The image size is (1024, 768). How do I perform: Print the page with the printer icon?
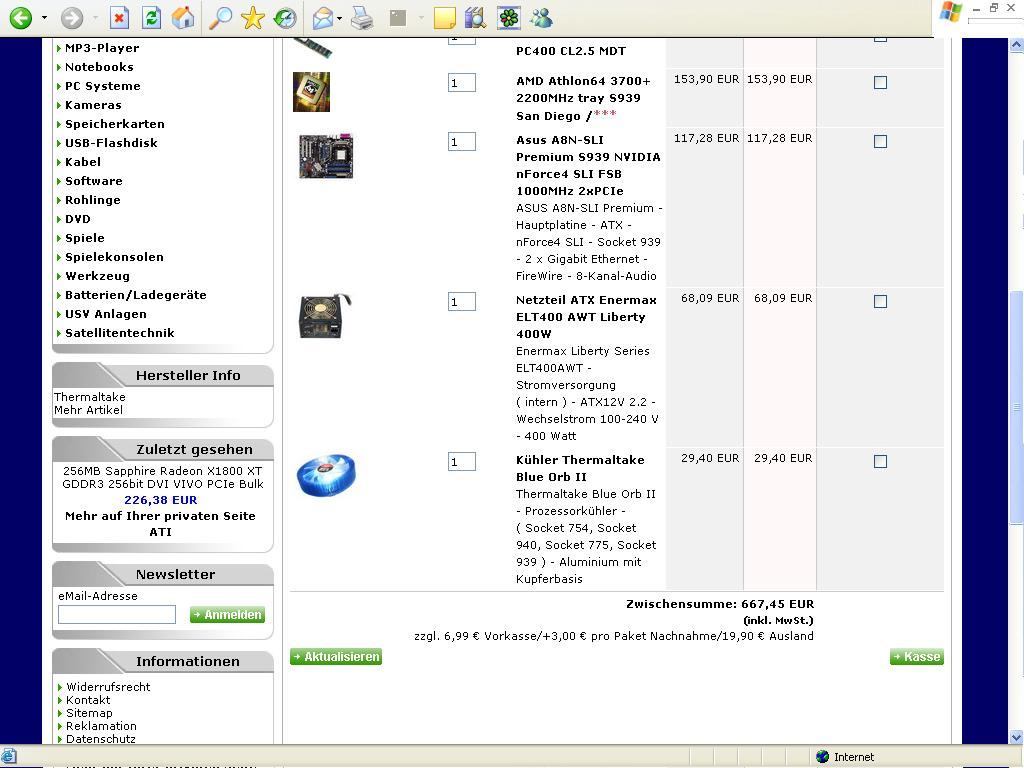(x=362, y=18)
